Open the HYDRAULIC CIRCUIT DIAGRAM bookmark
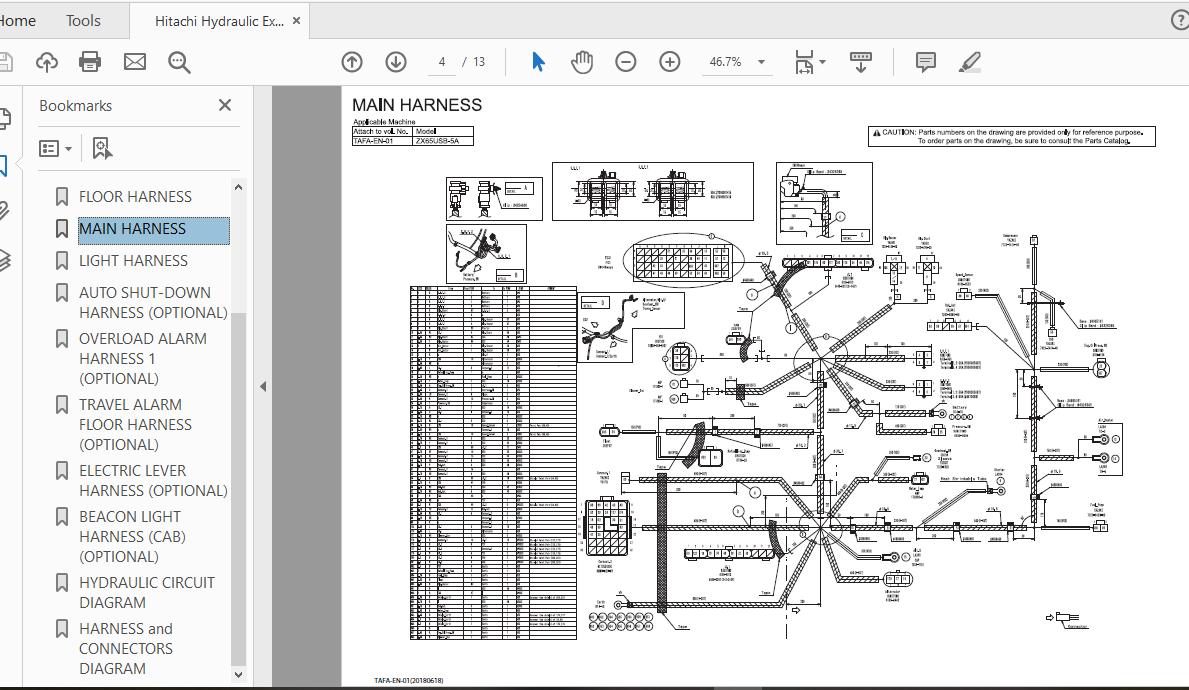1189x690 pixels. [x=146, y=592]
